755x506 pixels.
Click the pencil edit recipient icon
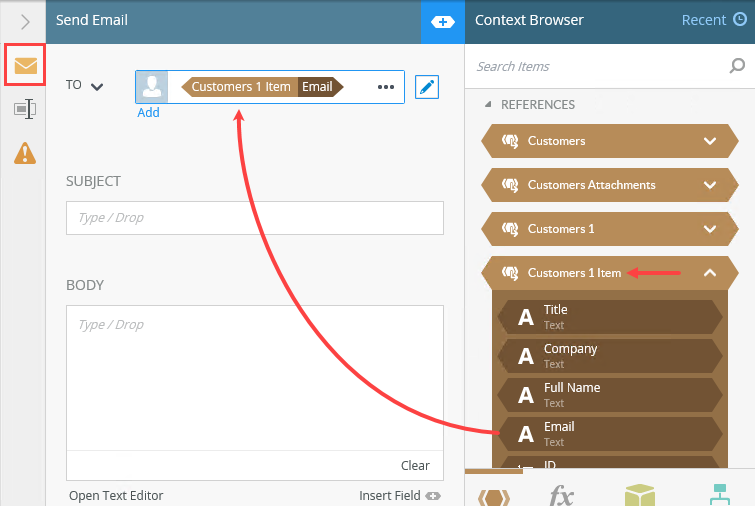(427, 87)
